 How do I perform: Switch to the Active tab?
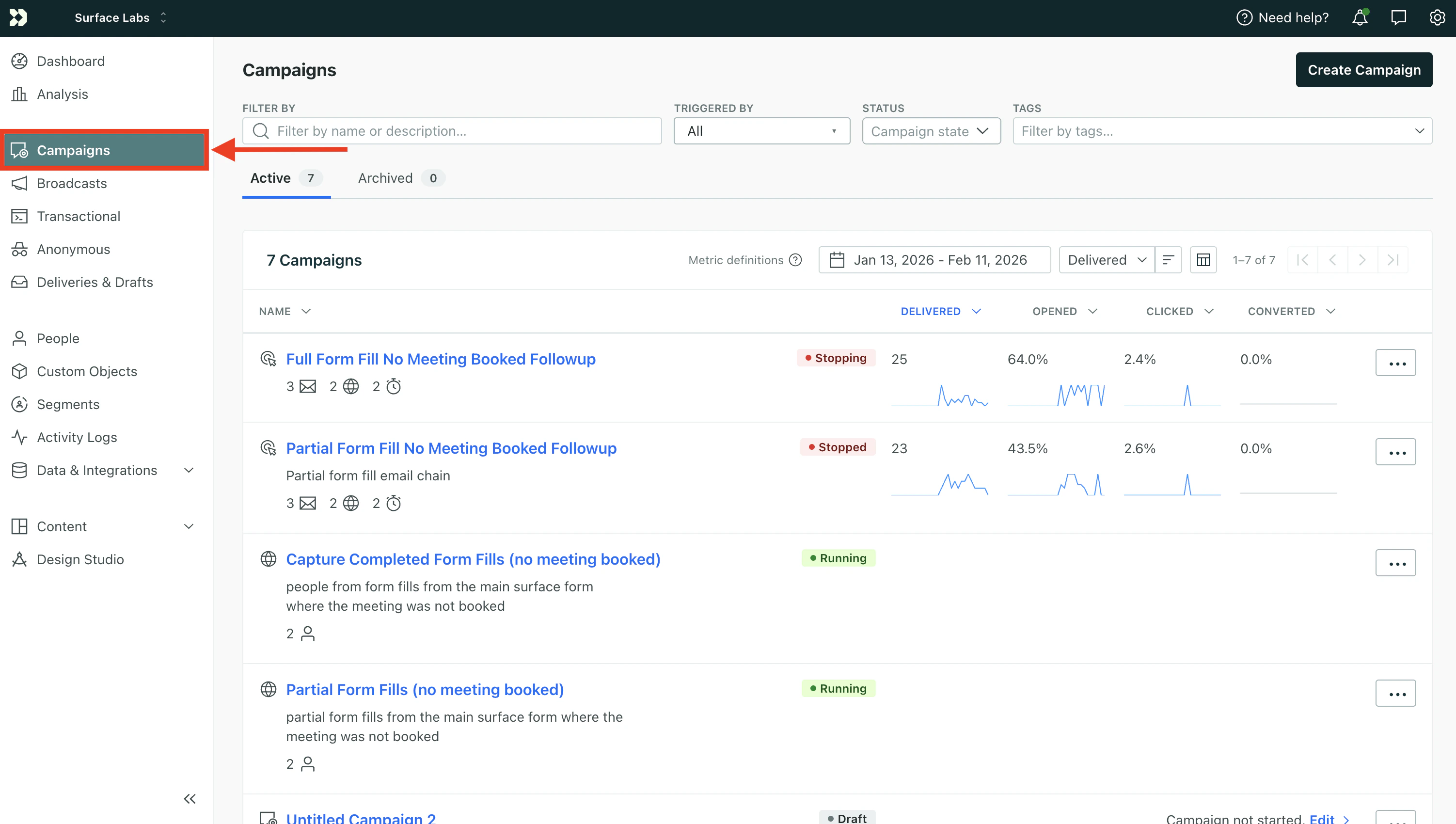click(x=286, y=178)
